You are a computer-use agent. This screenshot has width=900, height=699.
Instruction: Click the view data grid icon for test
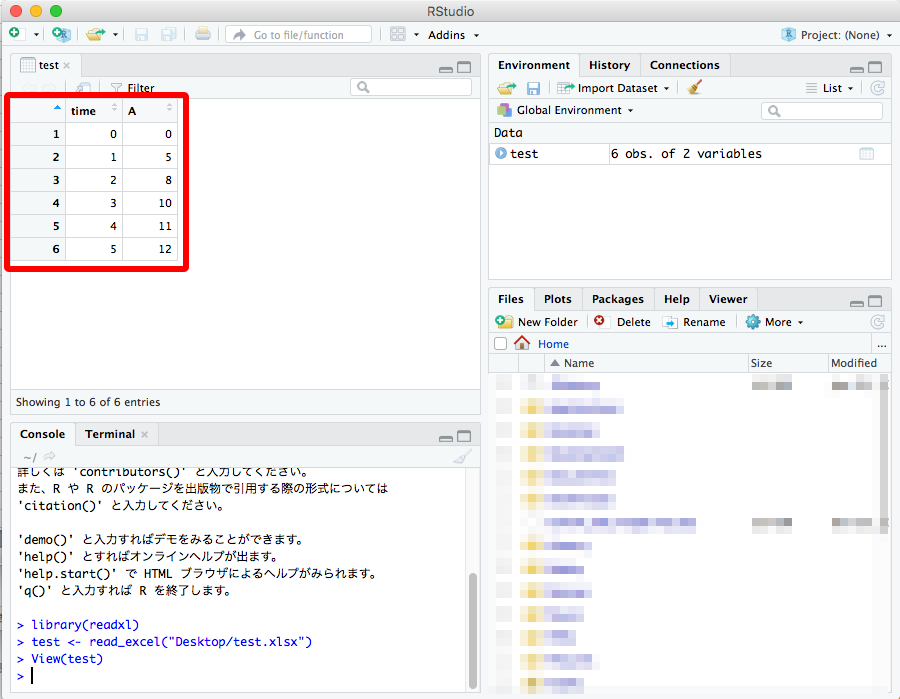click(866, 154)
